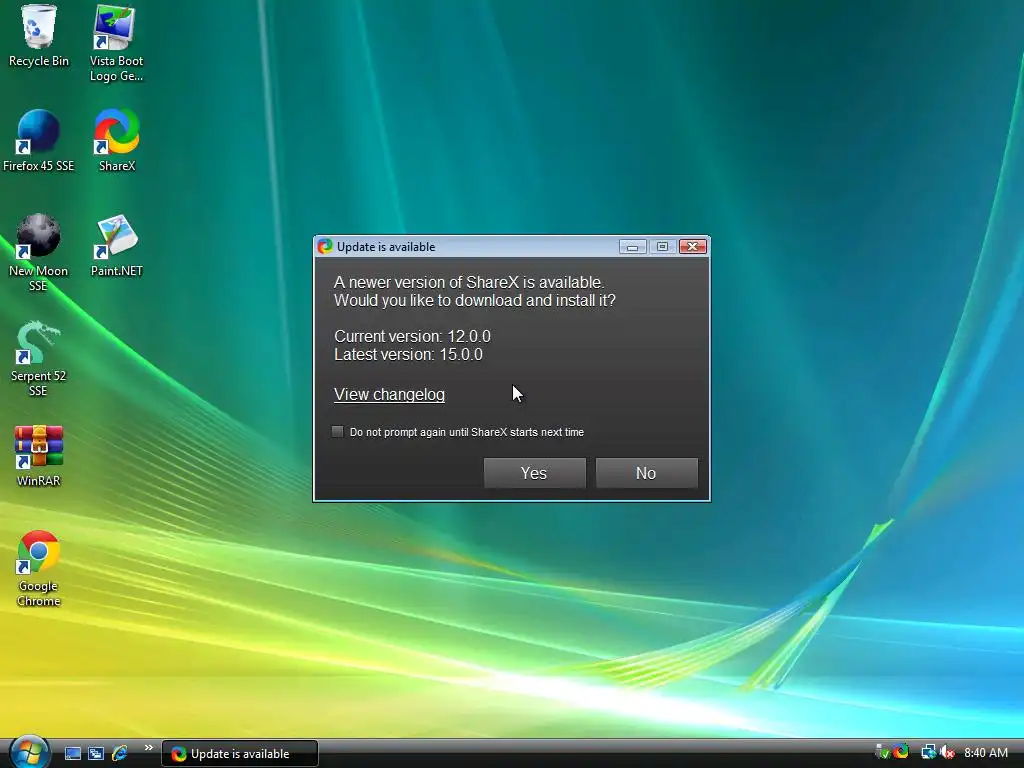Select the Serpent 52 SSE shortcut
Image resolution: width=1024 pixels, height=768 pixels.
click(39, 358)
